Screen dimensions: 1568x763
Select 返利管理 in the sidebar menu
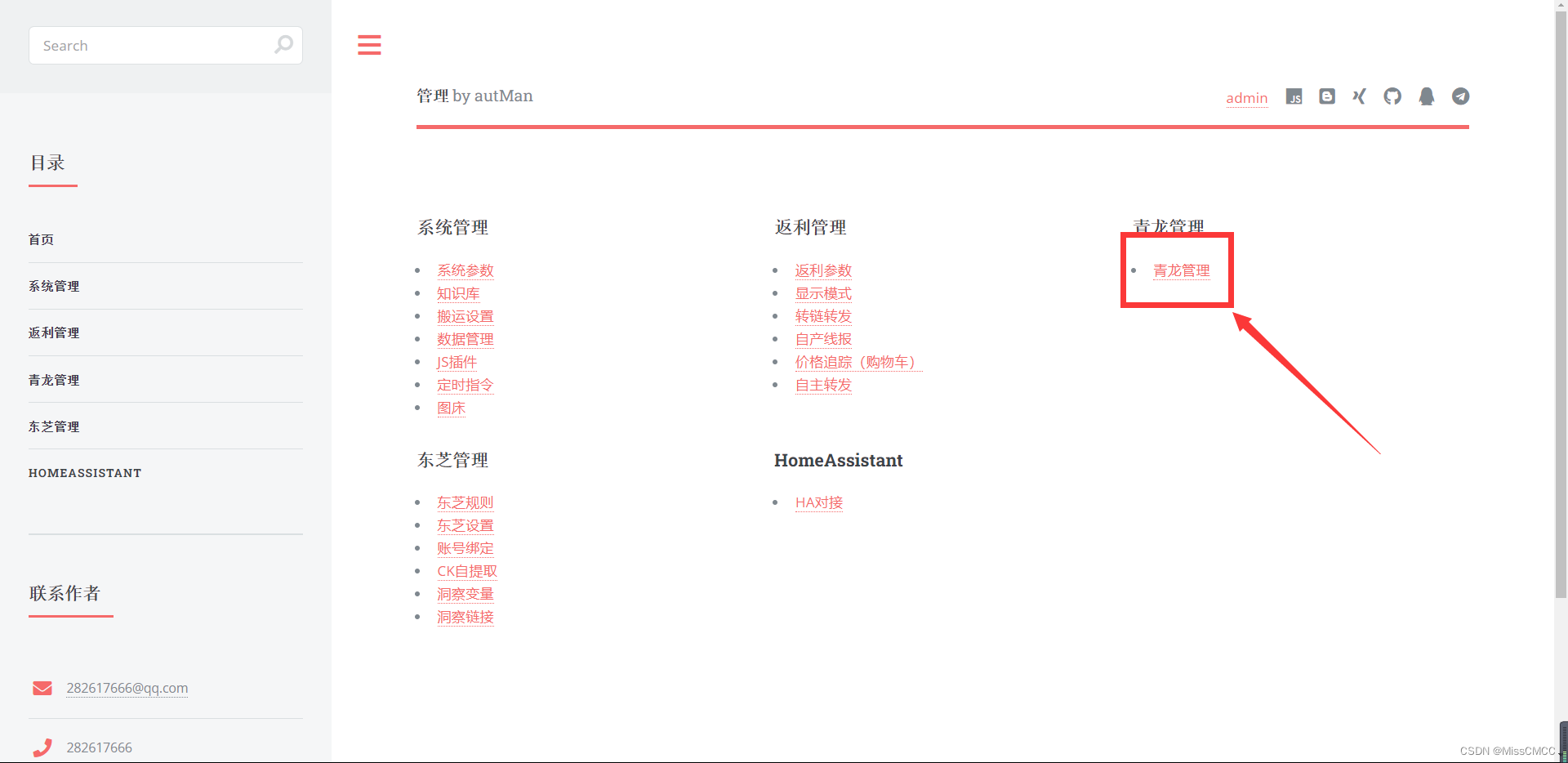click(54, 332)
